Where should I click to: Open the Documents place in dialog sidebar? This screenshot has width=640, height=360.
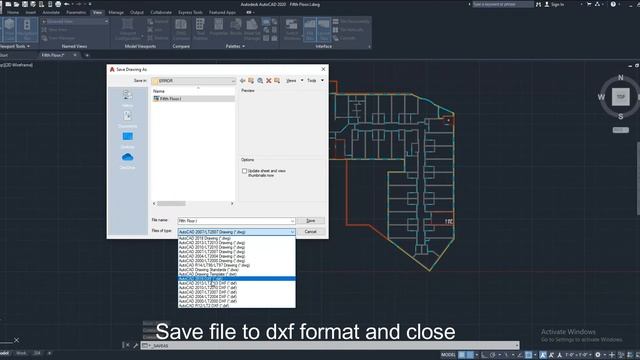127,119
